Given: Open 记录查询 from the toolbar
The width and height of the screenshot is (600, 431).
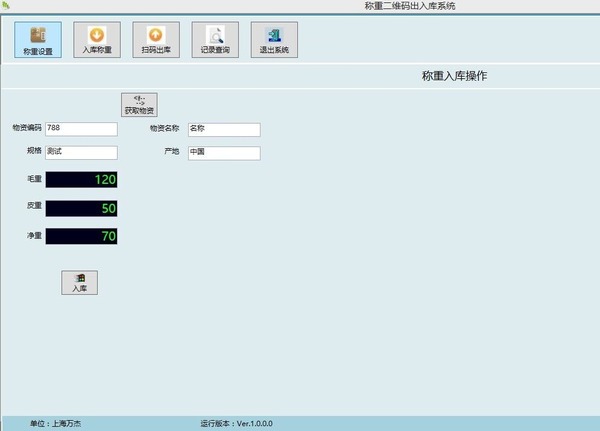Looking at the screenshot, I should [x=214, y=40].
